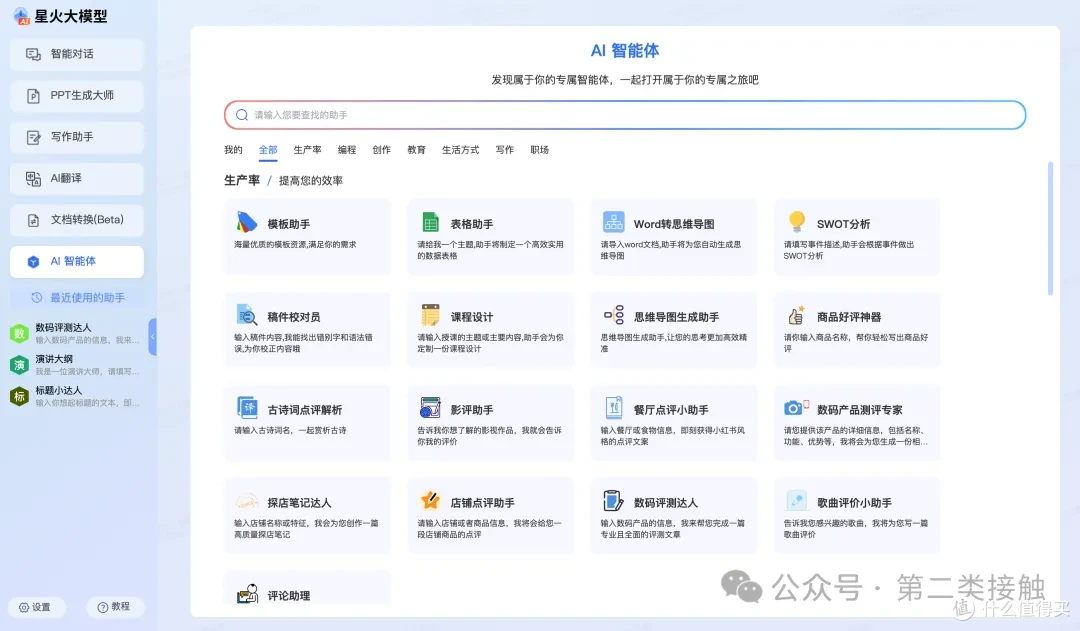This screenshot has height=631, width=1080.
Task: Click the PPT生成大师 sidebar icon
Action: [33, 96]
